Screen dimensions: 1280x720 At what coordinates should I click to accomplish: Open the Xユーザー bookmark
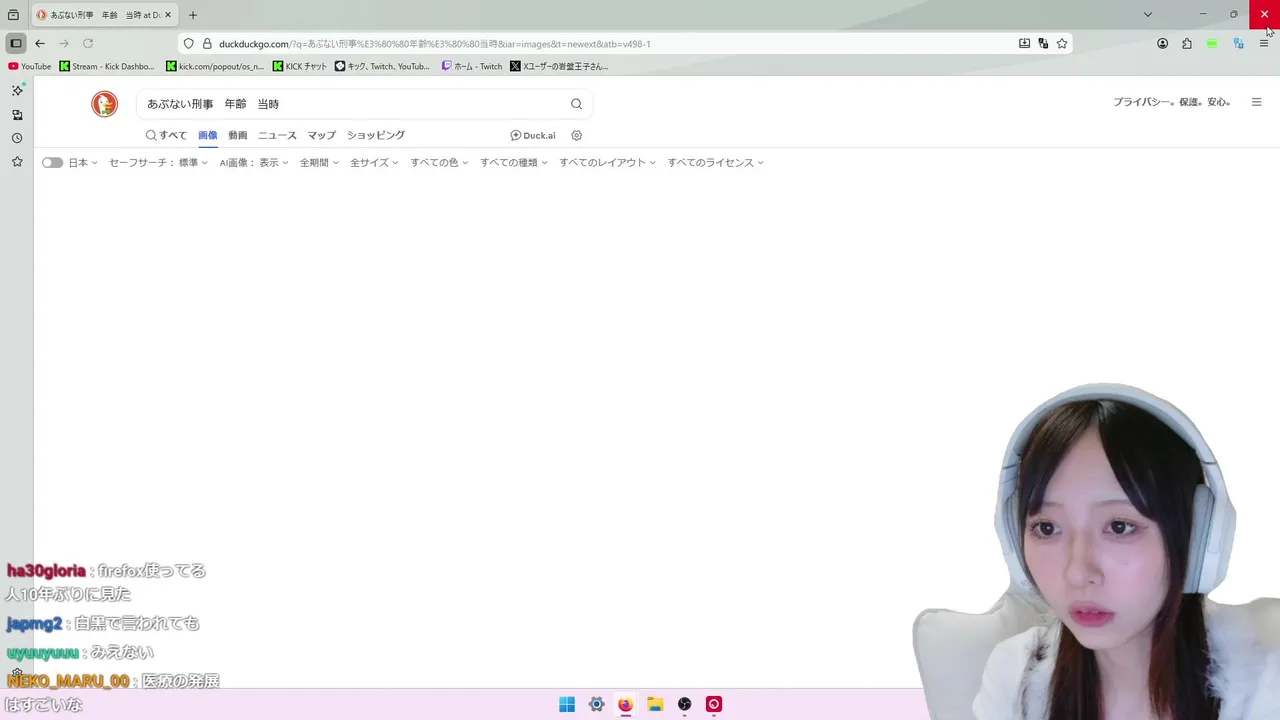[559, 66]
